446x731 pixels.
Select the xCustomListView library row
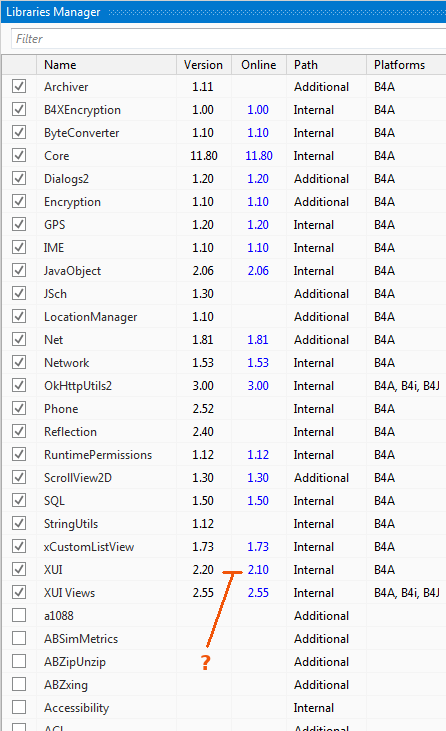[224, 546]
